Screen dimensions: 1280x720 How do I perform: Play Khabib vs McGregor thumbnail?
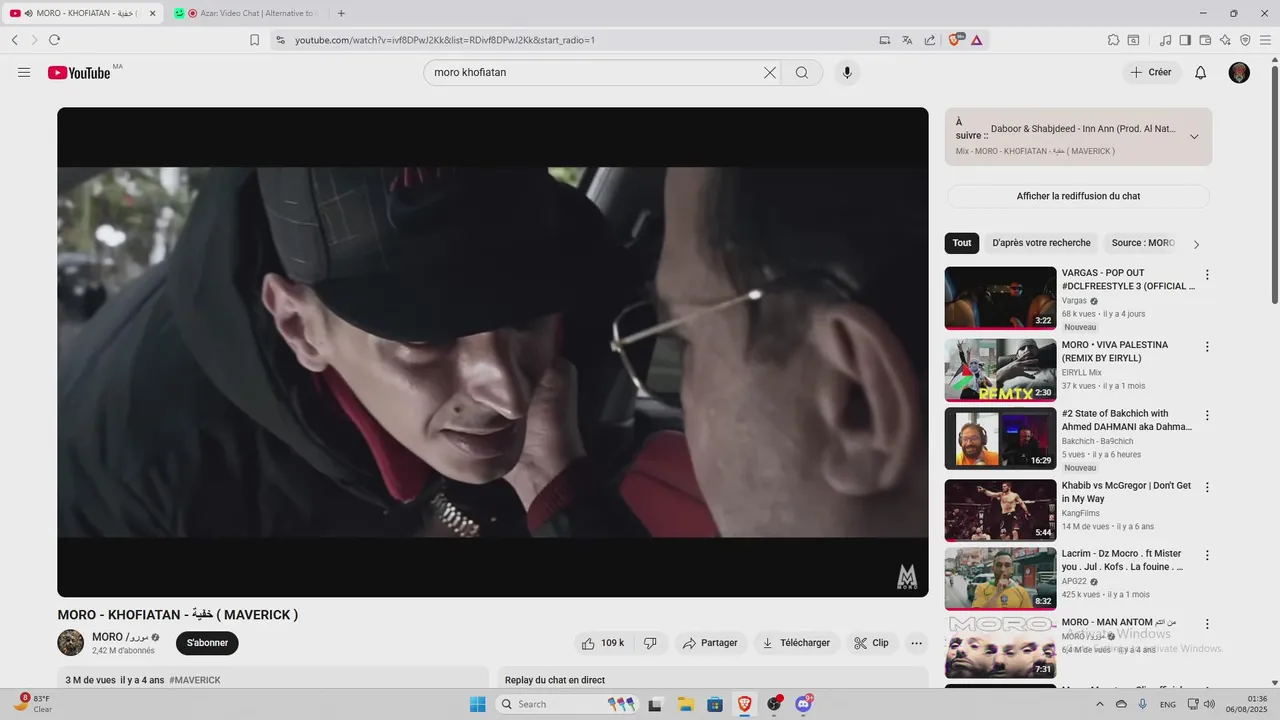tap(1000, 510)
